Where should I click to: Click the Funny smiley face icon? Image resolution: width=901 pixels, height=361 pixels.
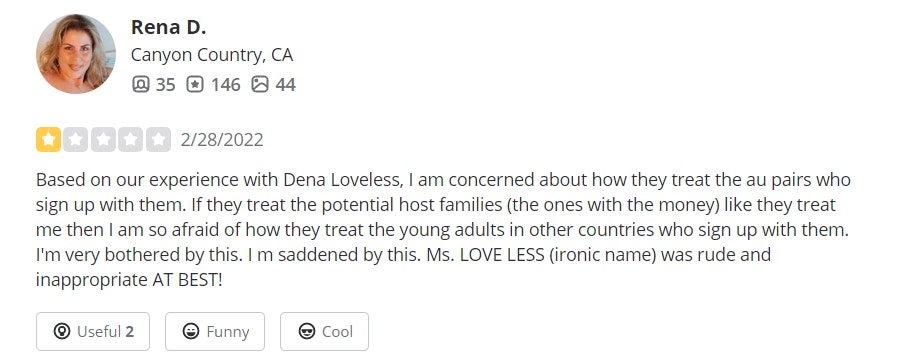pos(191,332)
